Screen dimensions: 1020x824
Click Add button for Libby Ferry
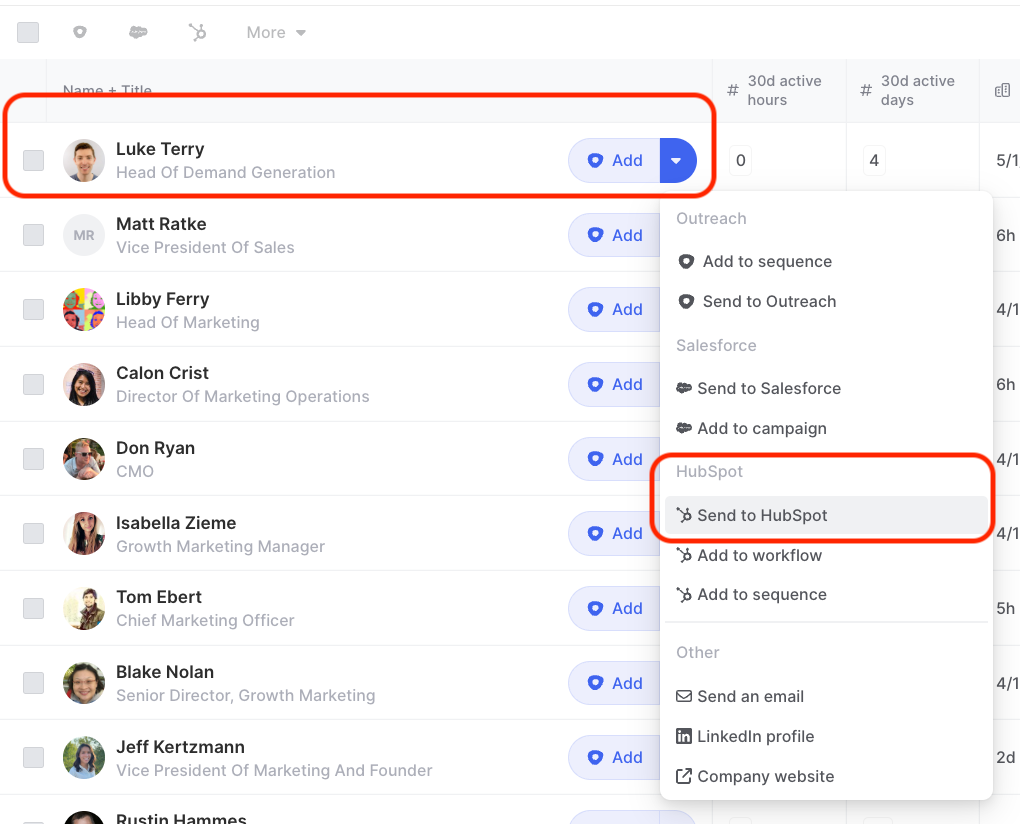click(x=614, y=310)
